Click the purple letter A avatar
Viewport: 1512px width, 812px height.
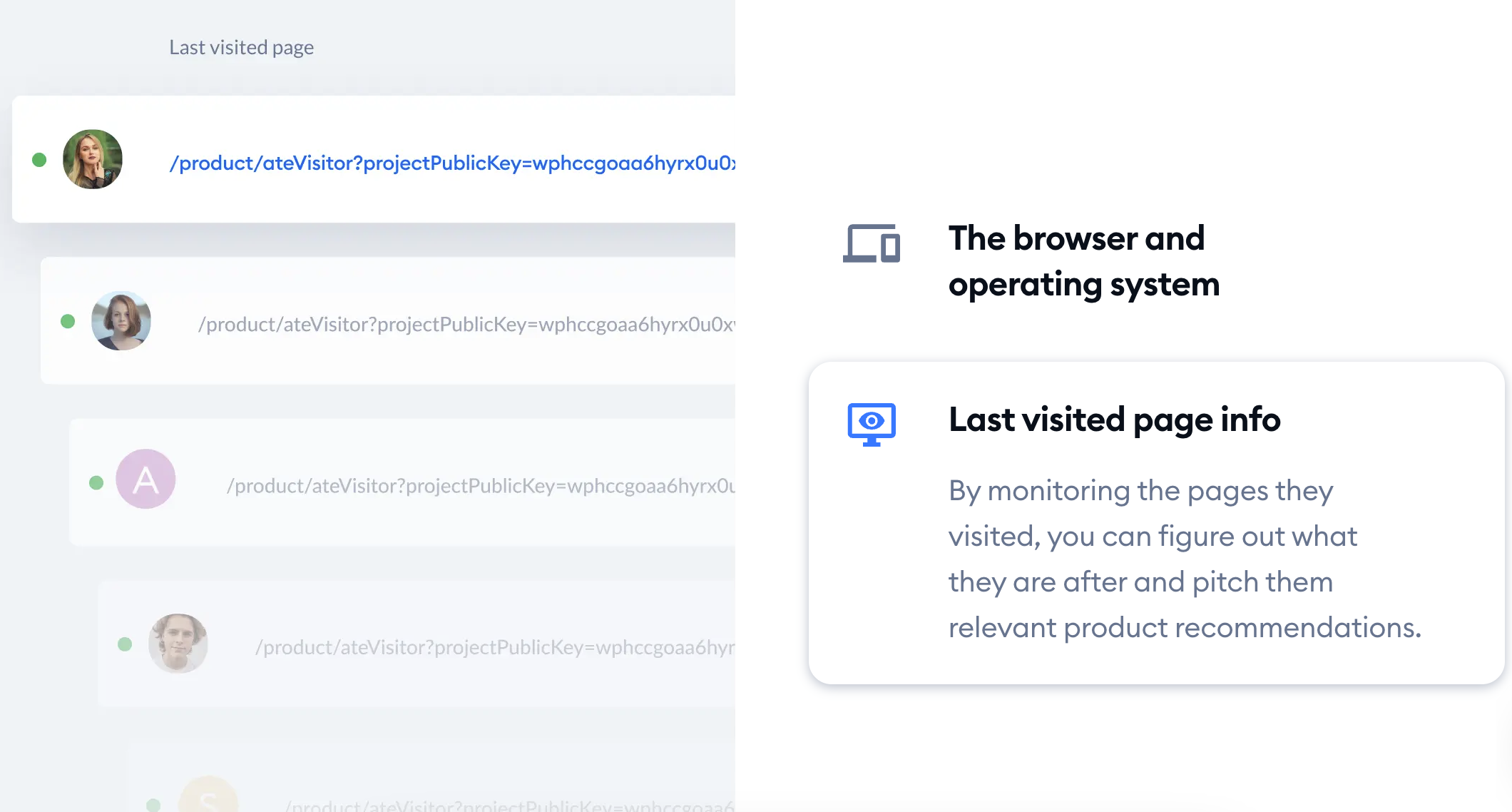[146, 479]
